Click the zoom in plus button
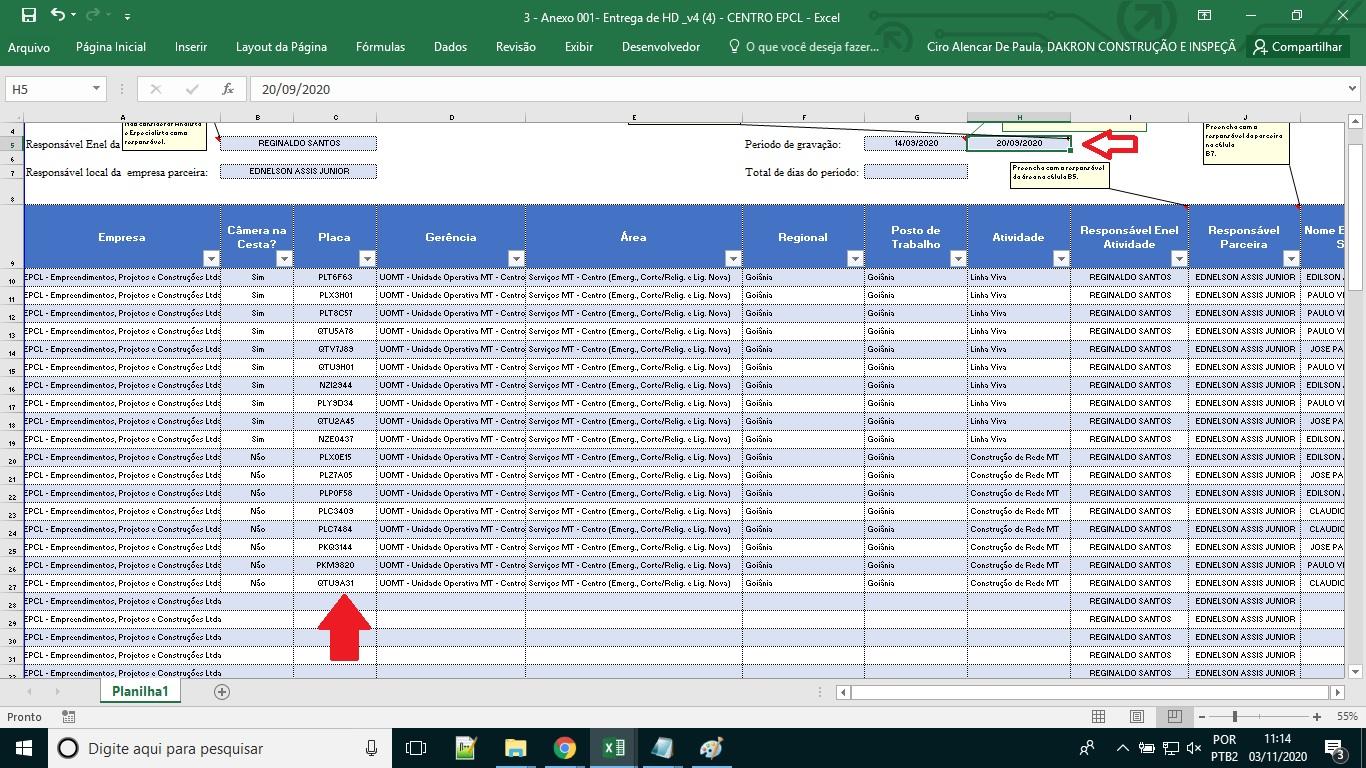The width and height of the screenshot is (1366, 768). (x=1317, y=717)
